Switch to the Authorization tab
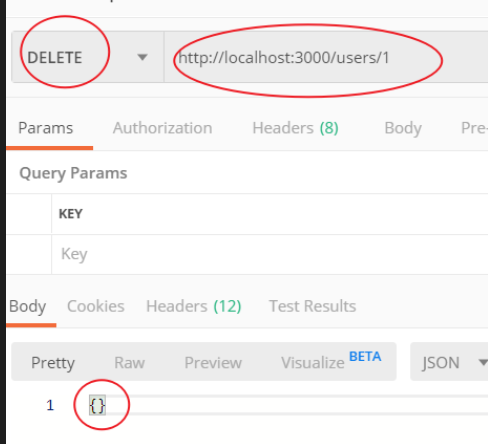The height and width of the screenshot is (444, 488). (162, 128)
